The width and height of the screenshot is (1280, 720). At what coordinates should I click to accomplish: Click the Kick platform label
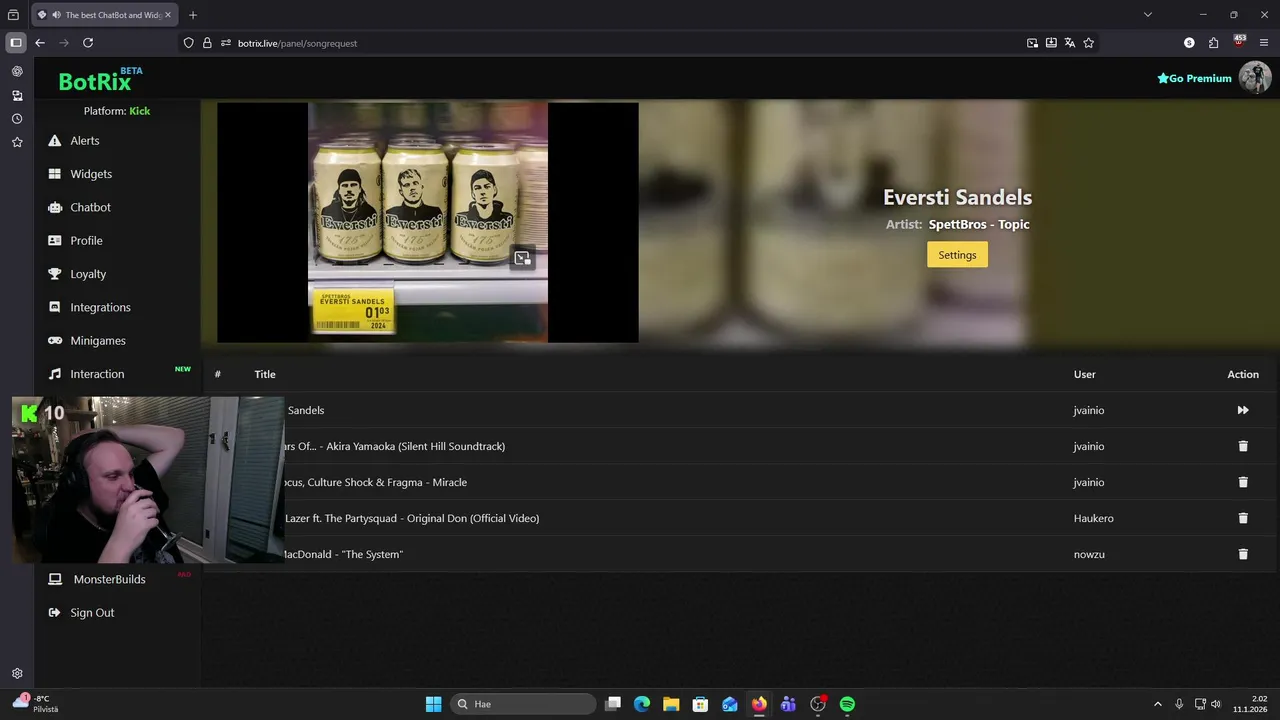pyautogui.click(x=140, y=111)
